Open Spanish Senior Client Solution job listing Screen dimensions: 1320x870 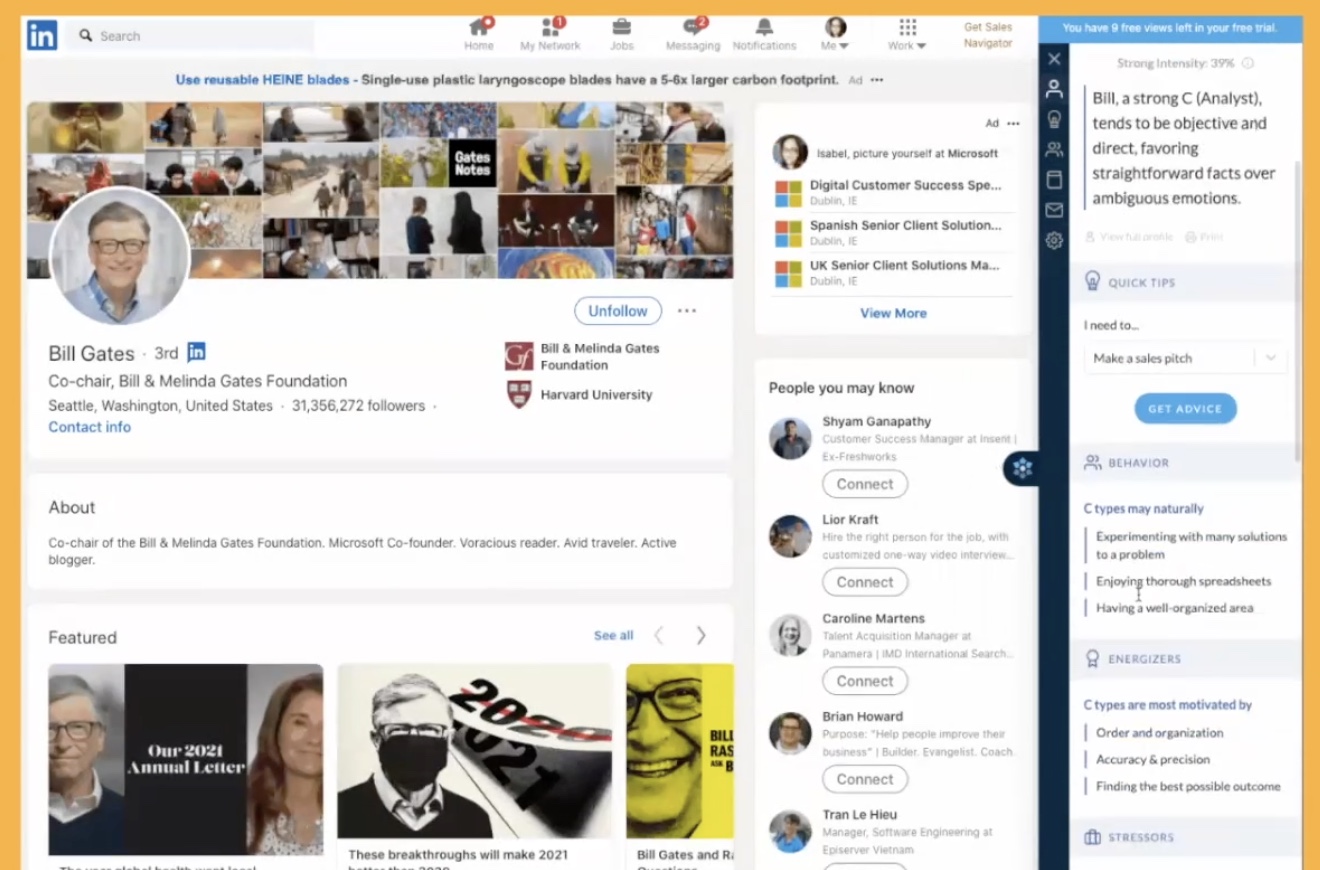tap(905, 225)
